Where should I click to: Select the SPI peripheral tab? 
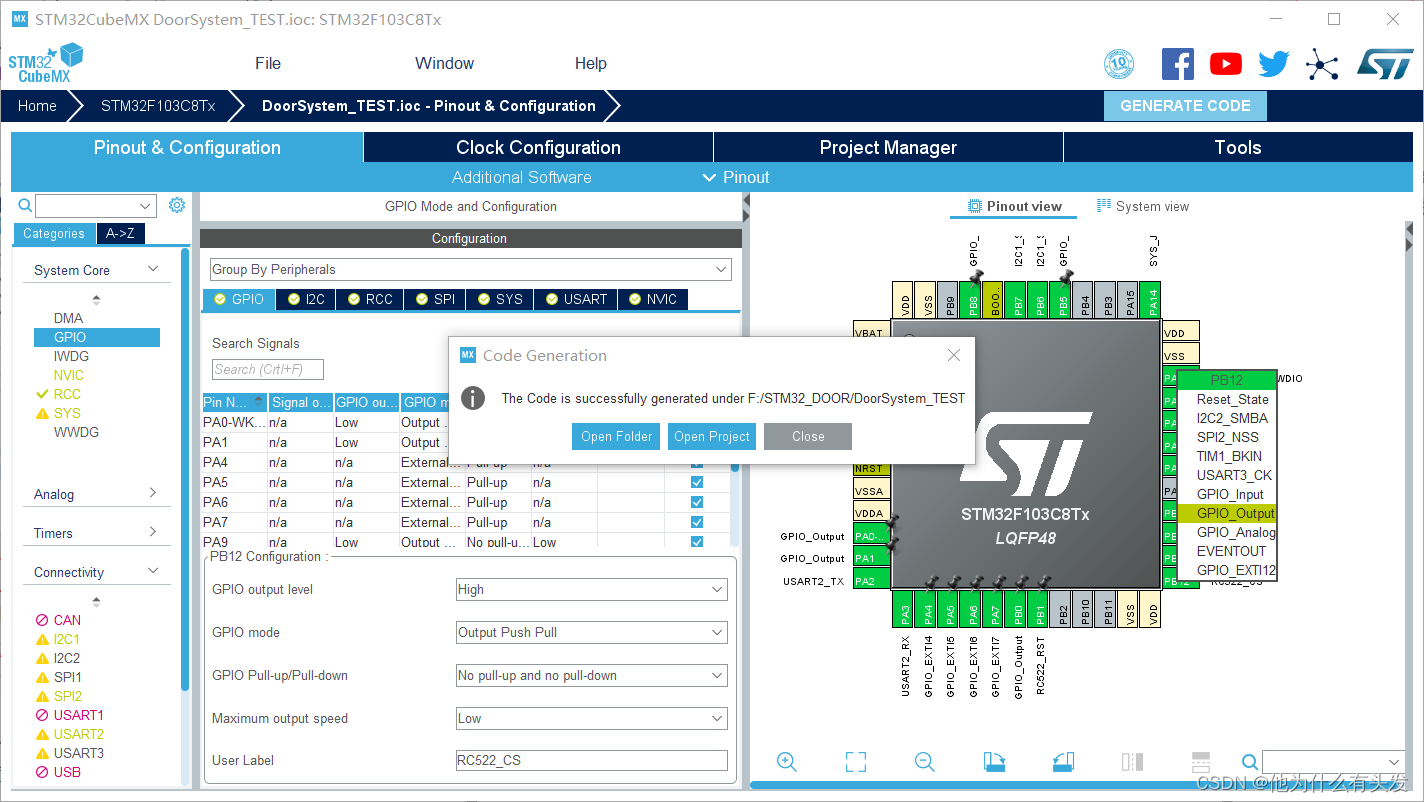coord(435,299)
